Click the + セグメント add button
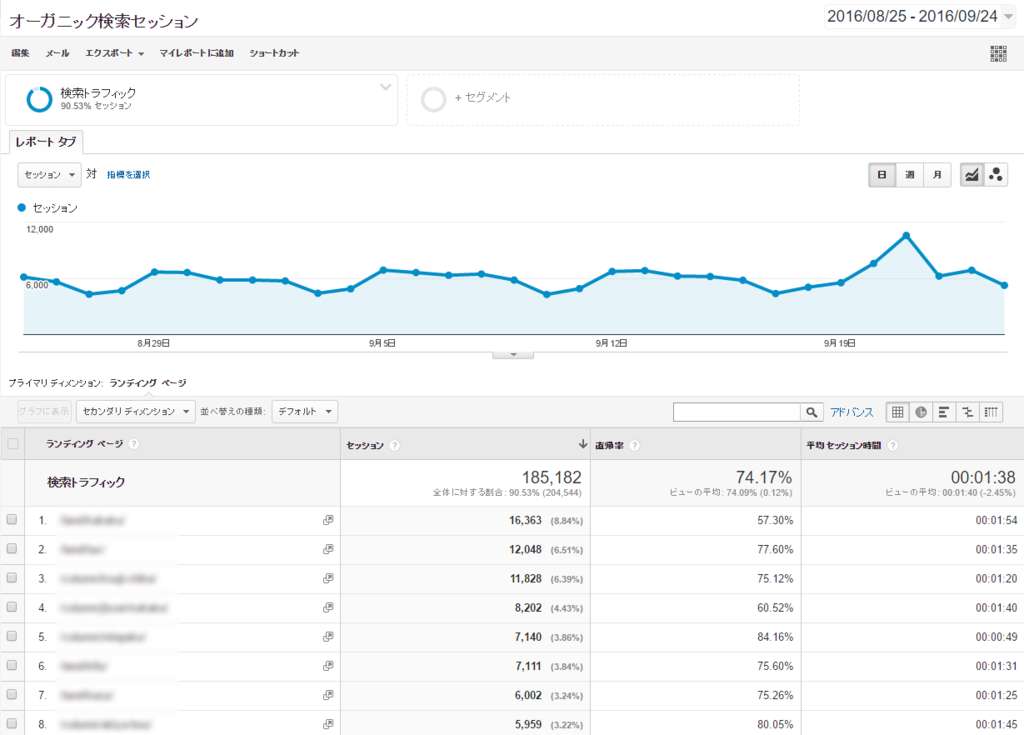Image resolution: width=1024 pixels, height=735 pixels. click(x=483, y=97)
